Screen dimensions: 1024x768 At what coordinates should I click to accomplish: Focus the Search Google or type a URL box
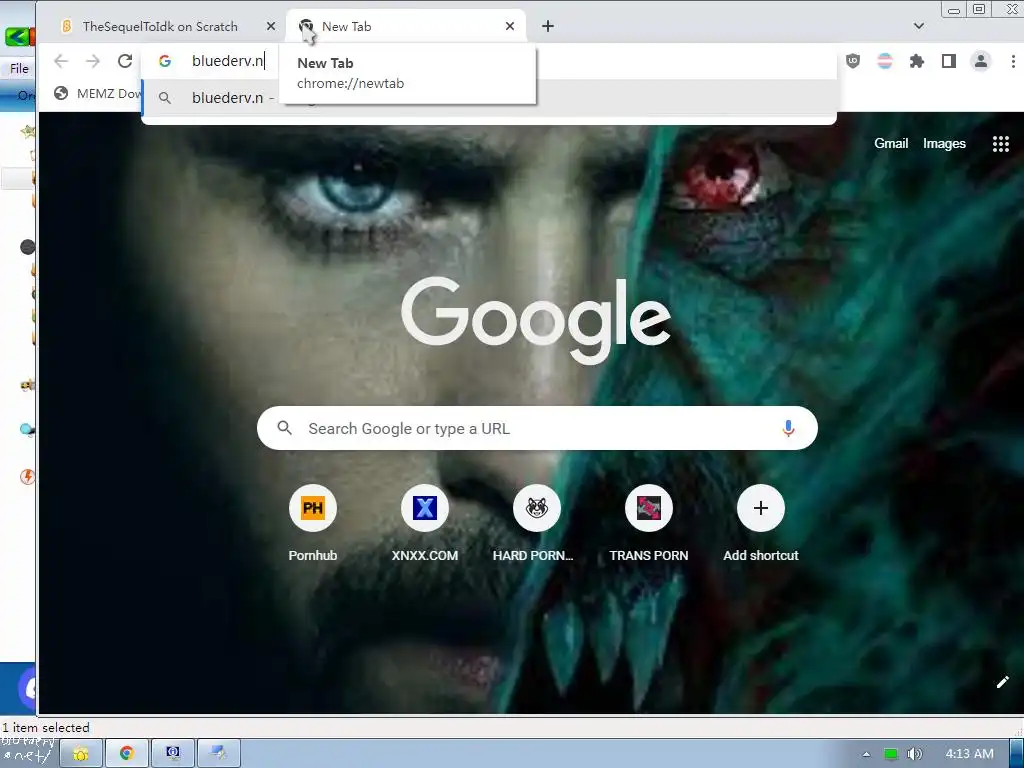537,428
